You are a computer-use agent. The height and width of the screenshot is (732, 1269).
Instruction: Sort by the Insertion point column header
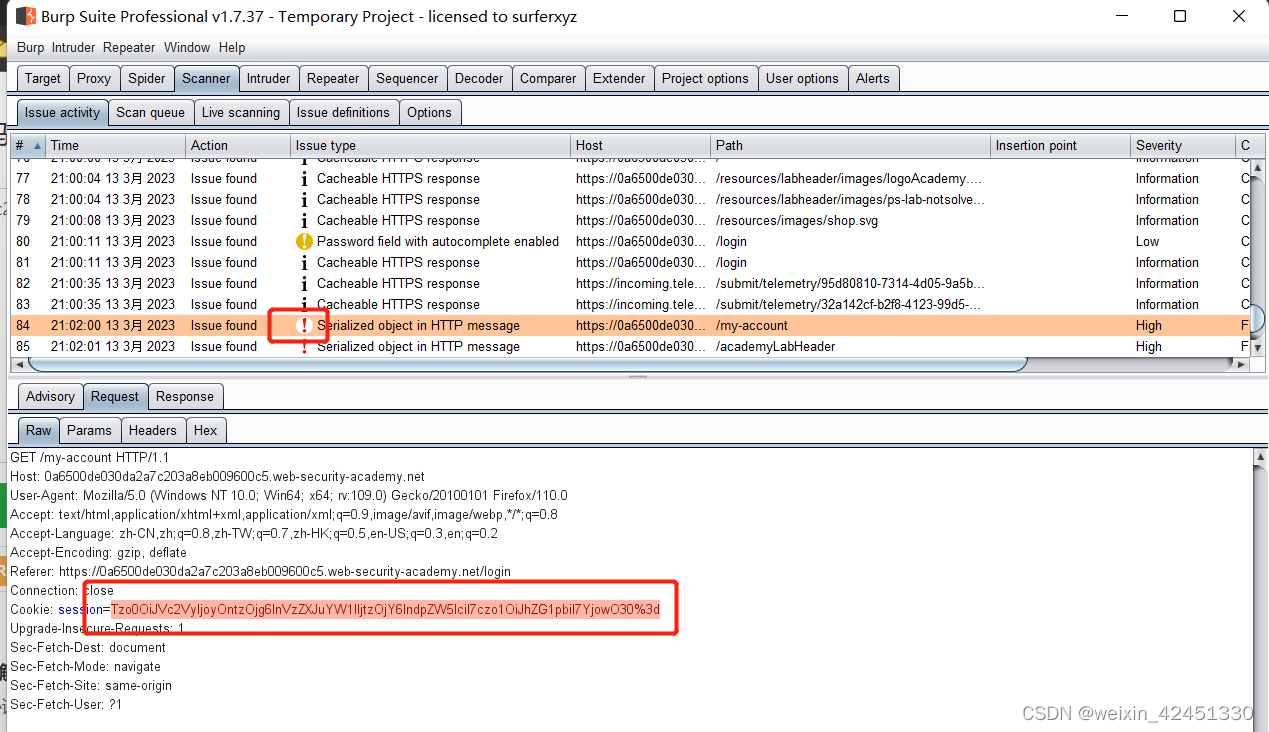point(1061,146)
